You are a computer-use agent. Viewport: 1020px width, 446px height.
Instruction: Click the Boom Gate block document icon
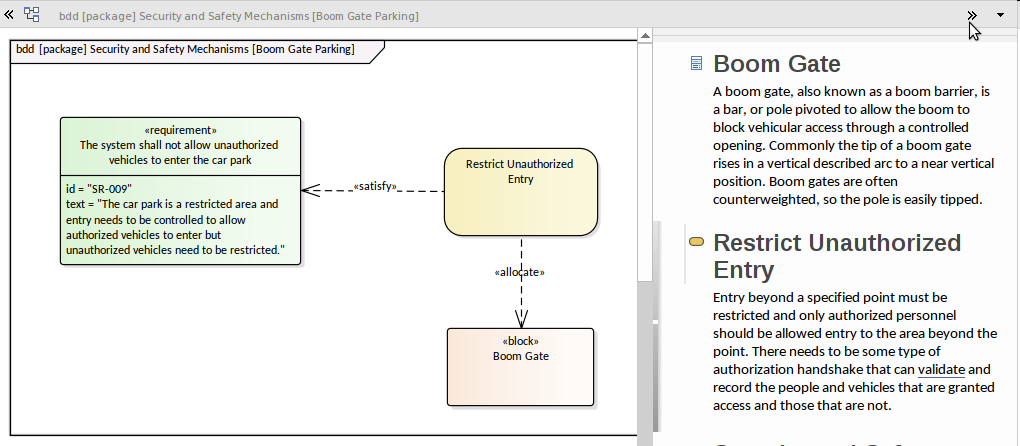(x=696, y=64)
